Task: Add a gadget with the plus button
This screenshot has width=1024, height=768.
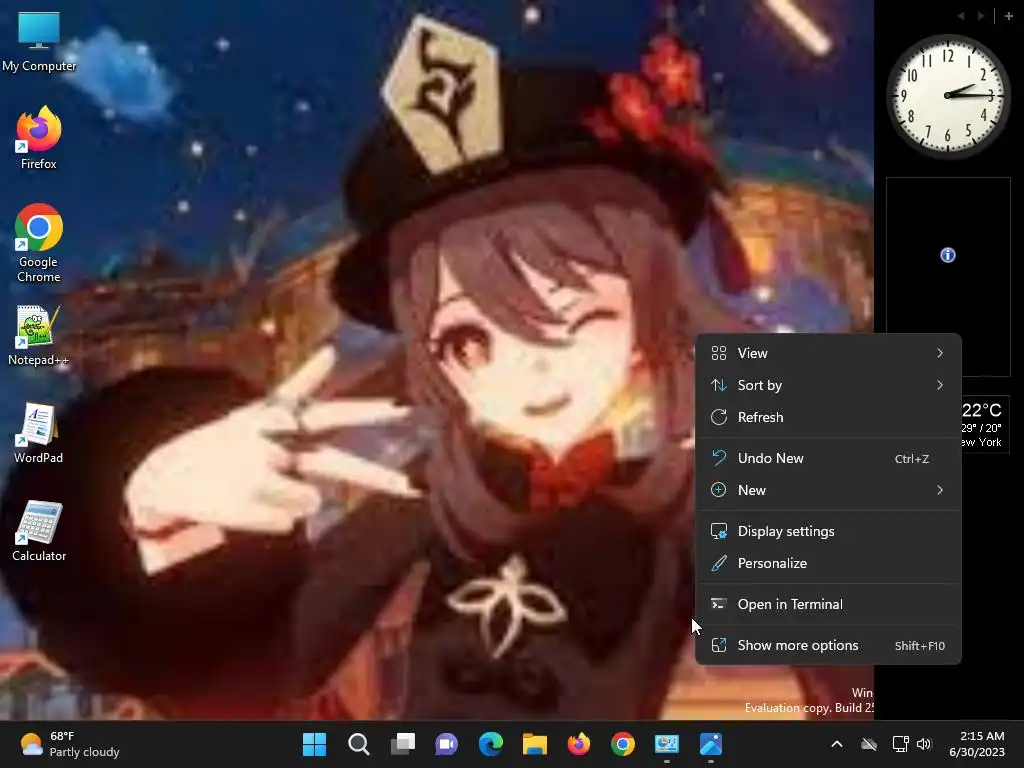Action: coord(1008,16)
